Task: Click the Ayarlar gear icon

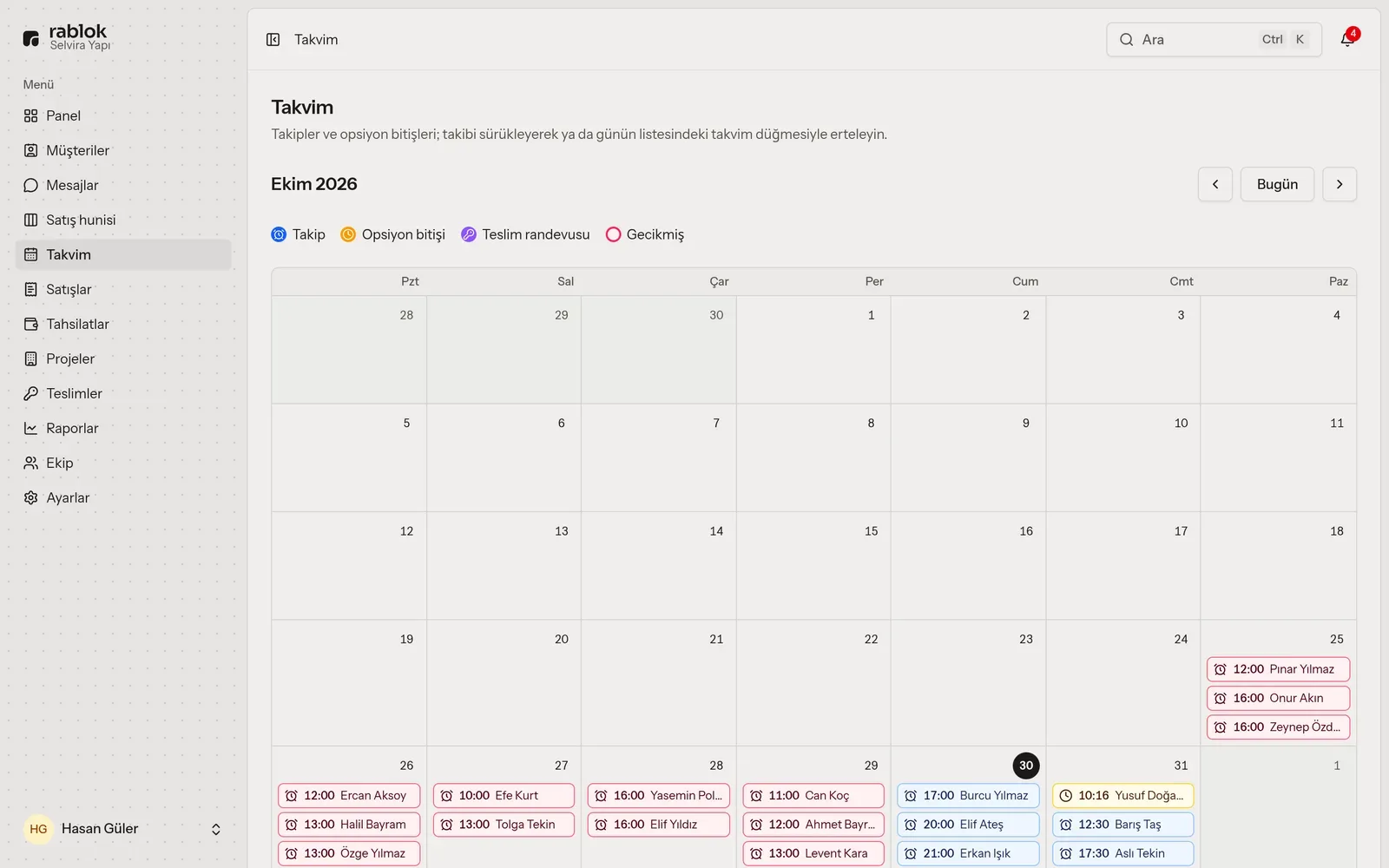Action: (x=31, y=497)
